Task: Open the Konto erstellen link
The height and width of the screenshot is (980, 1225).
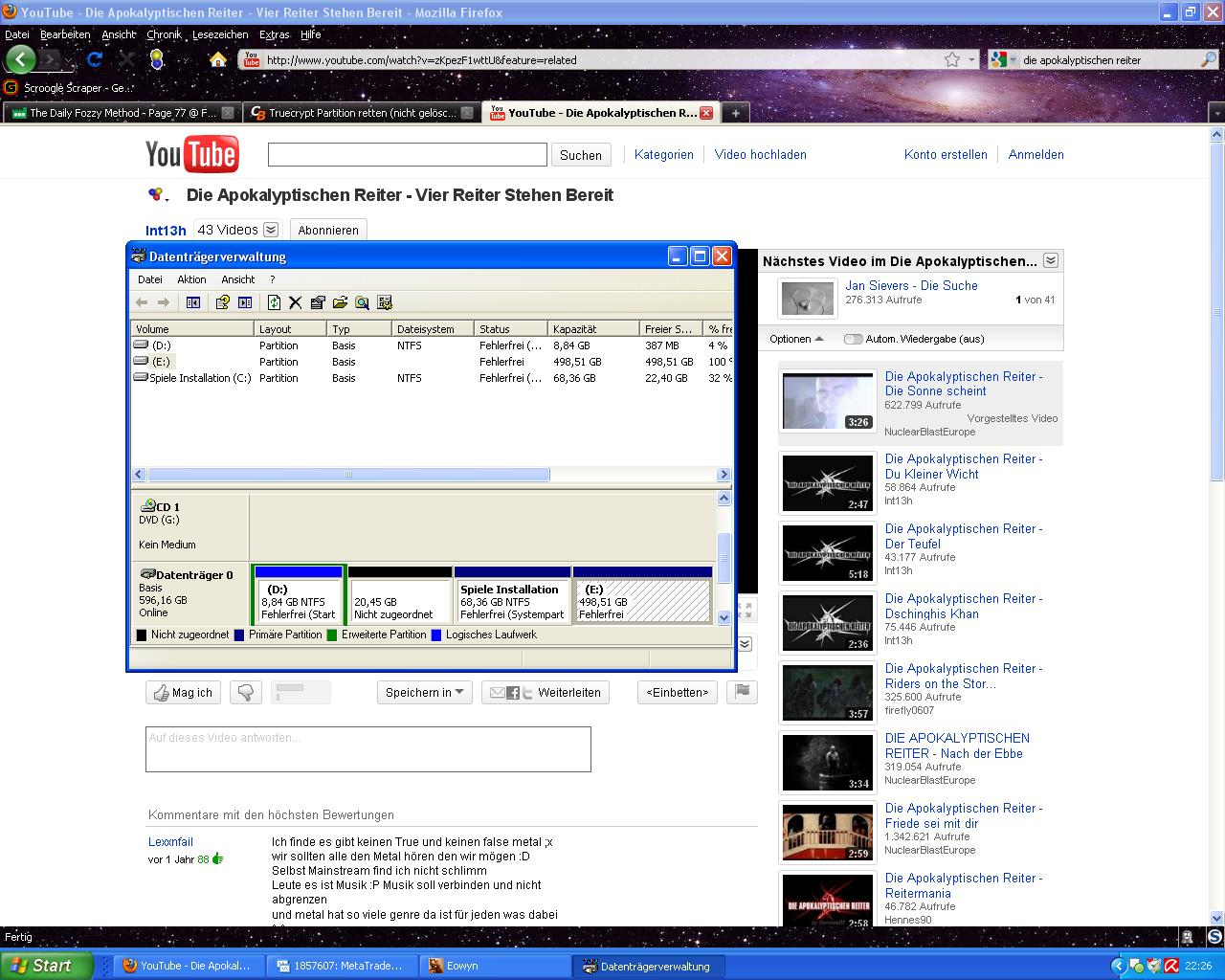Action: point(946,154)
